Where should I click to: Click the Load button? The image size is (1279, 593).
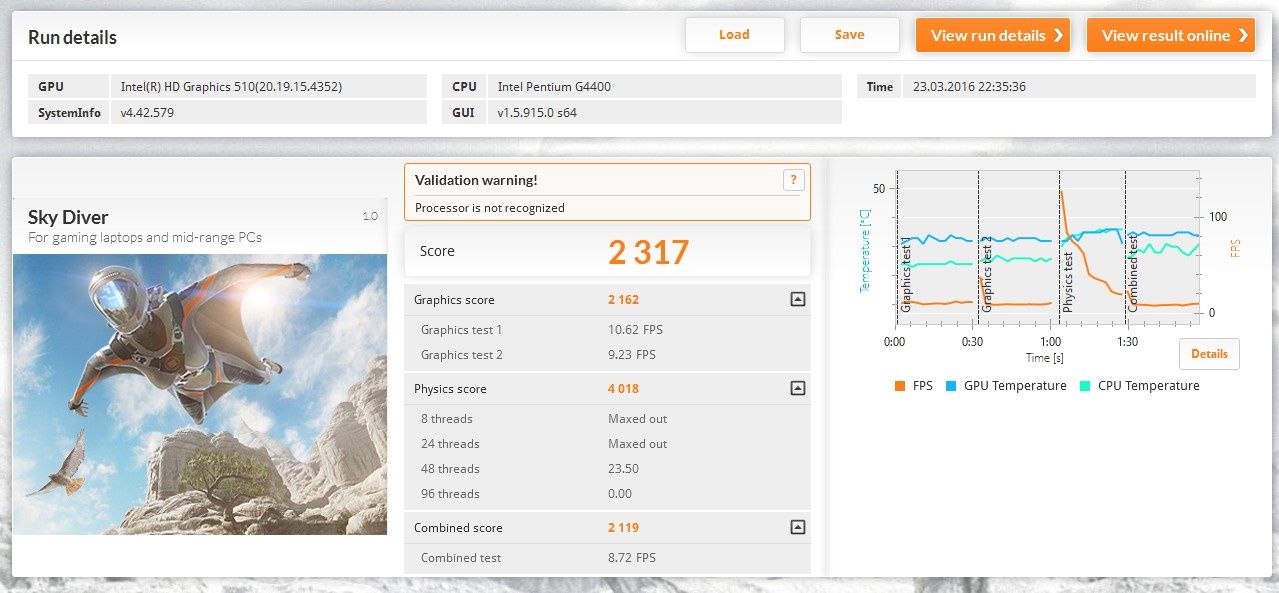[x=734, y=35]
